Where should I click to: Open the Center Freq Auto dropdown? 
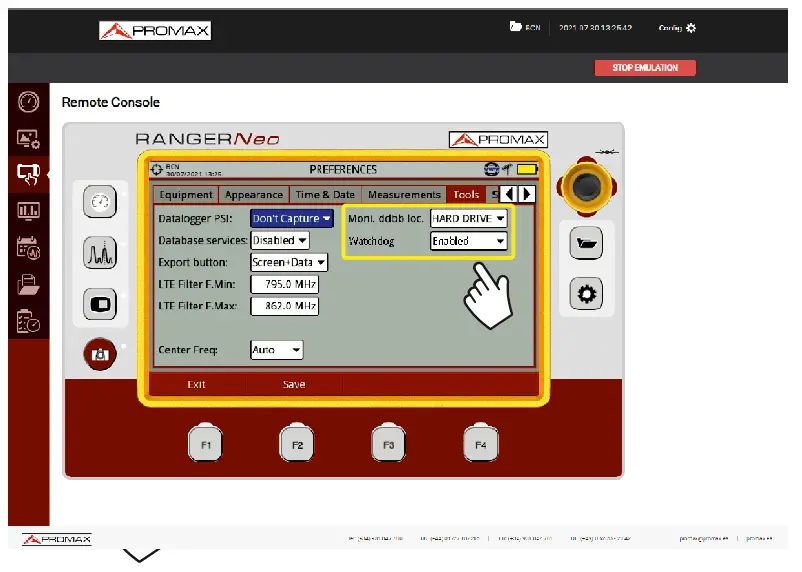coord(277,350)
